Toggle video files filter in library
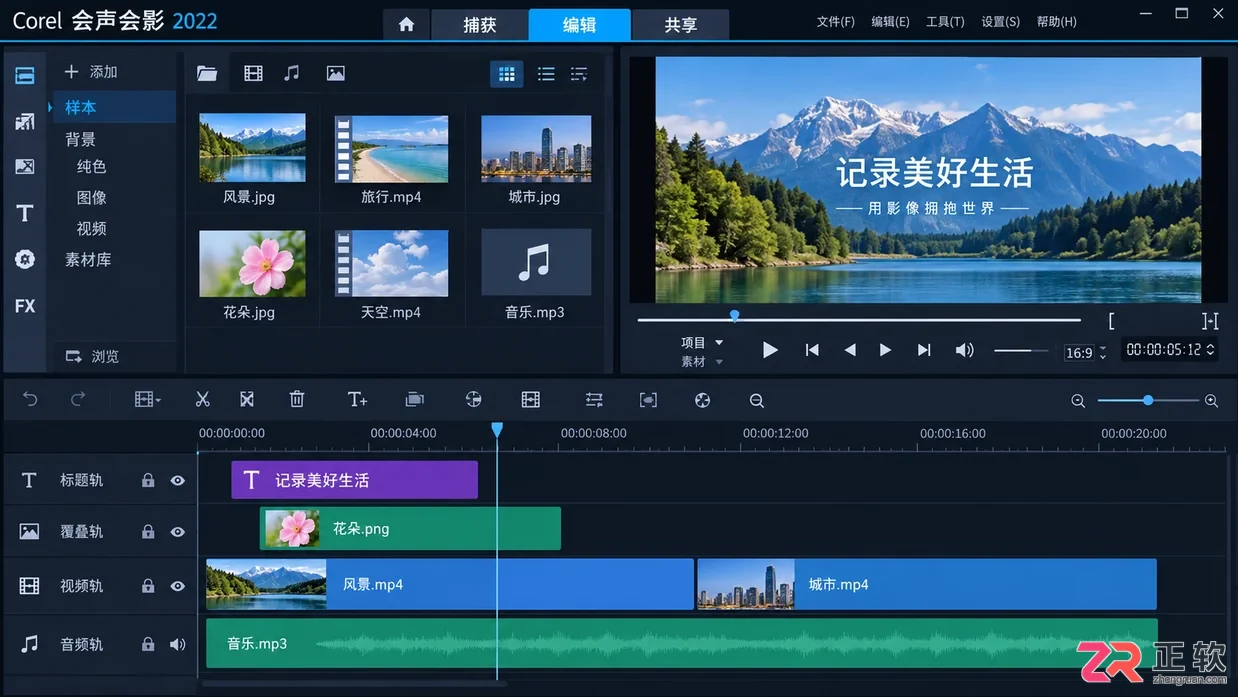This screenshot has width=1238, height=697. (253, 73)
